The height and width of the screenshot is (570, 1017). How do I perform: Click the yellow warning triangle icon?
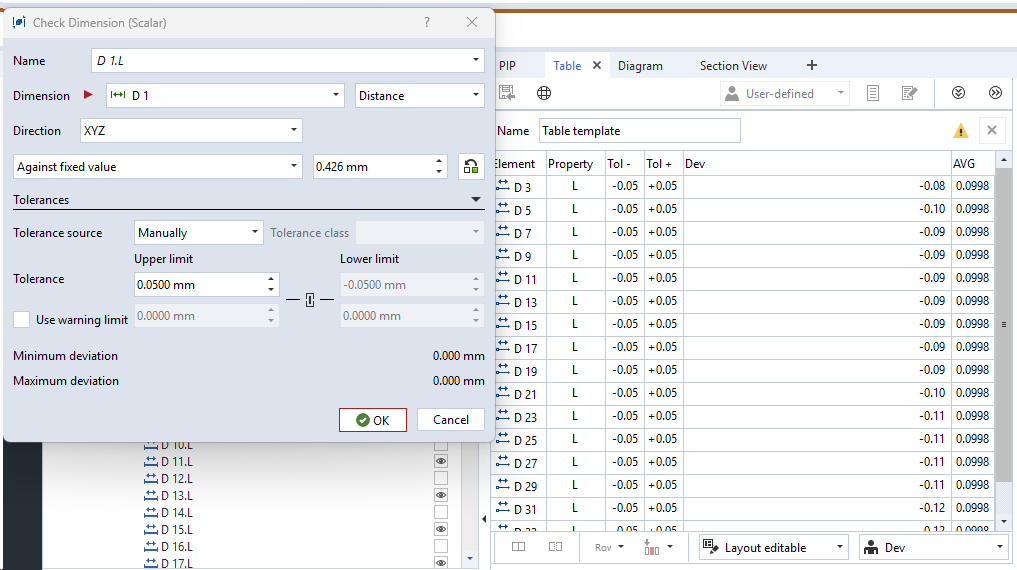(x=960, y=131)
